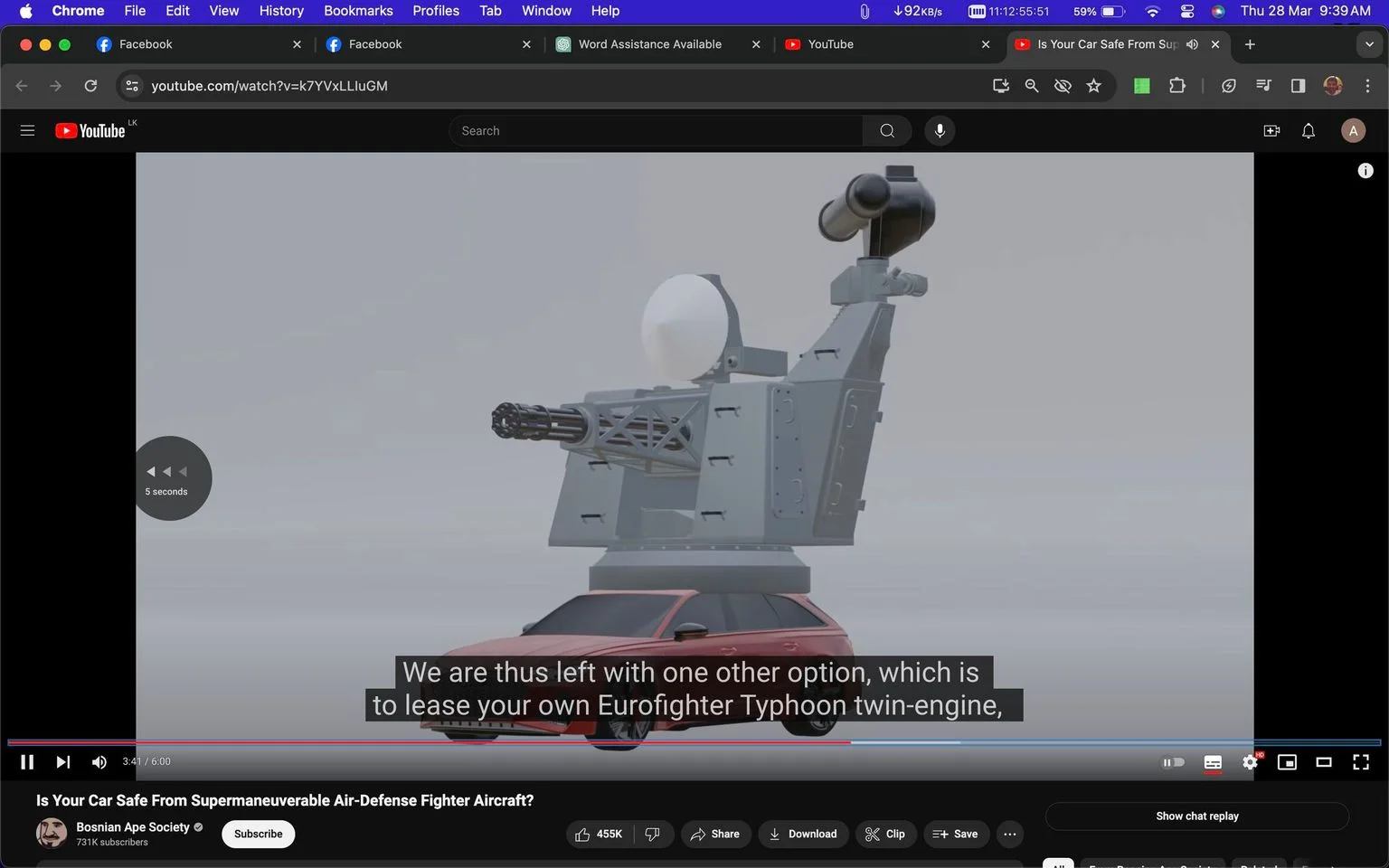The image size is (1389, 868).
Task: Focus the address bar URL
Action: (269, 86)
